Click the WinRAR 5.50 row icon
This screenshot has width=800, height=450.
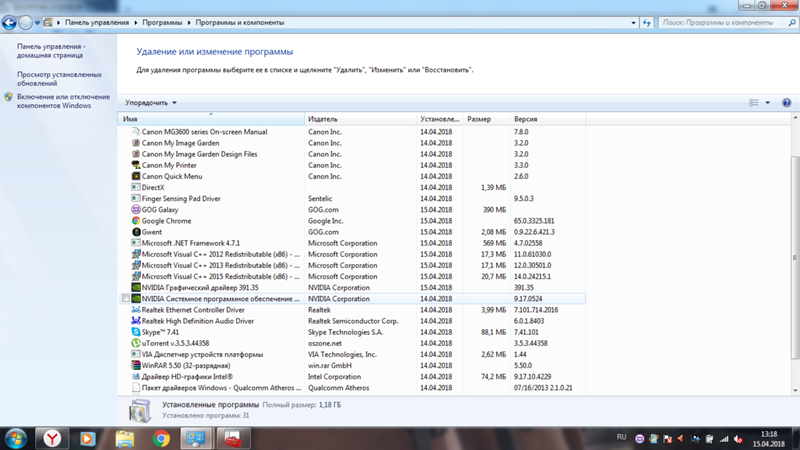point(136,365)
